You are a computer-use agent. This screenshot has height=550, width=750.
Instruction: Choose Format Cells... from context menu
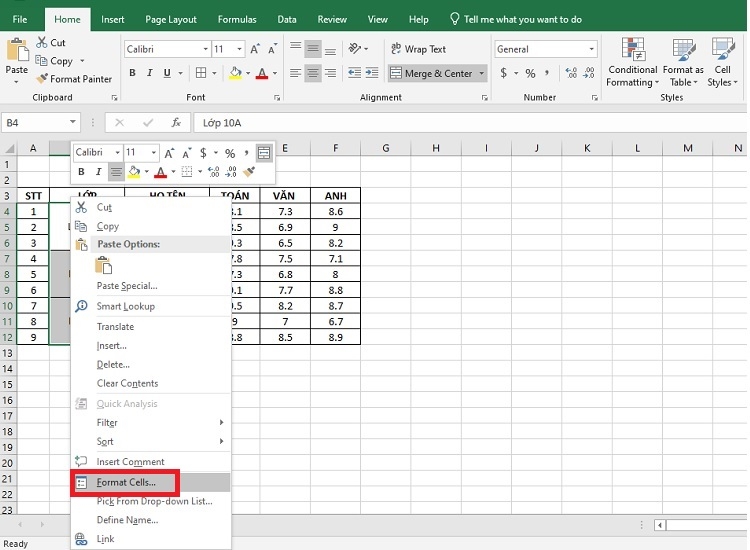click(x=126, y=483)
